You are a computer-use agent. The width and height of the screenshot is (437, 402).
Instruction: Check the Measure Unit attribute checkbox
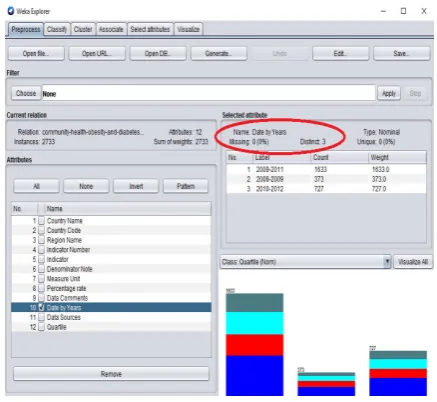click(x=41, y=279)
